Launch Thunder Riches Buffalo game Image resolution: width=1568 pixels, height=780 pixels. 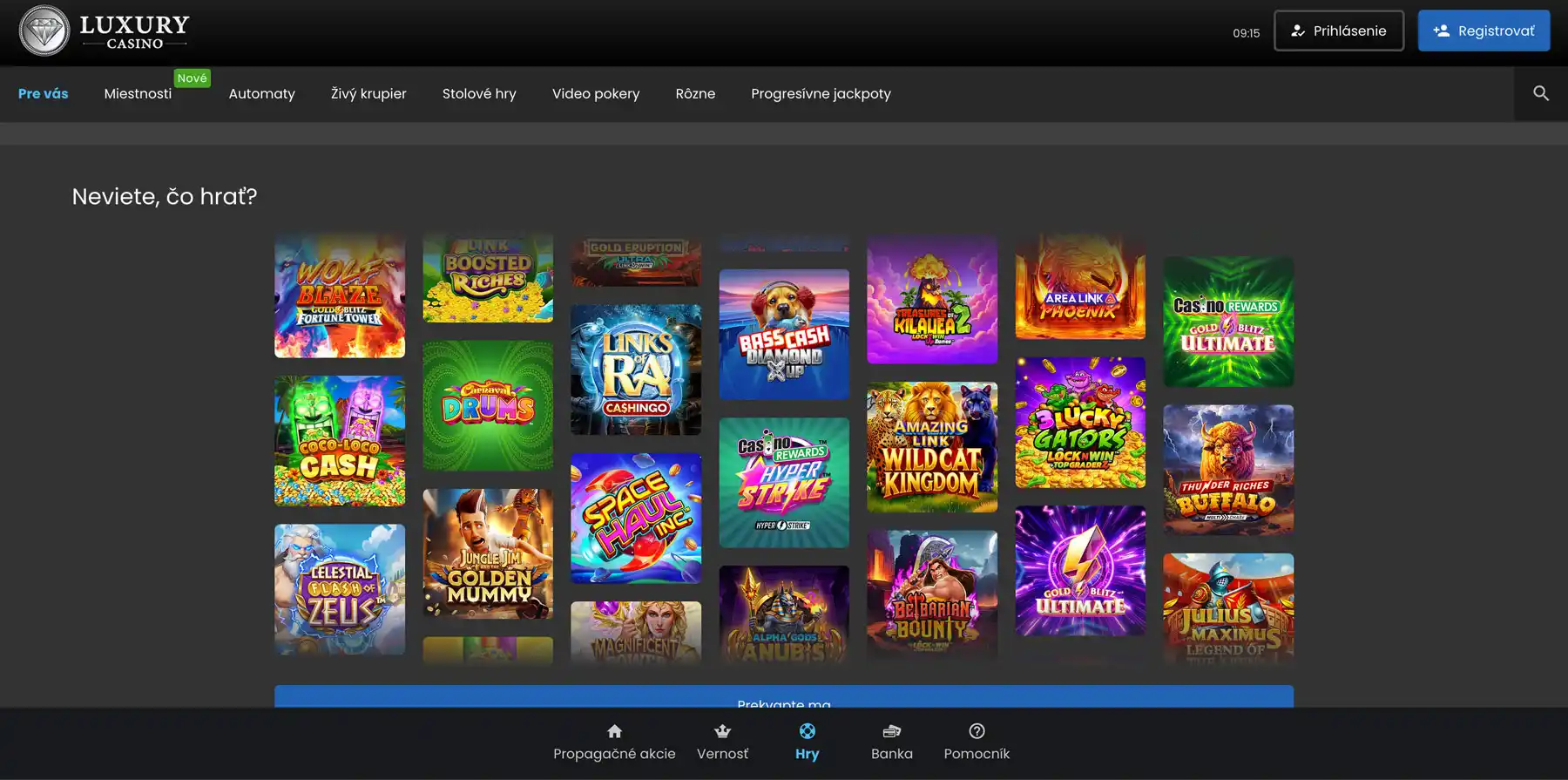[x=1228, y=470]
